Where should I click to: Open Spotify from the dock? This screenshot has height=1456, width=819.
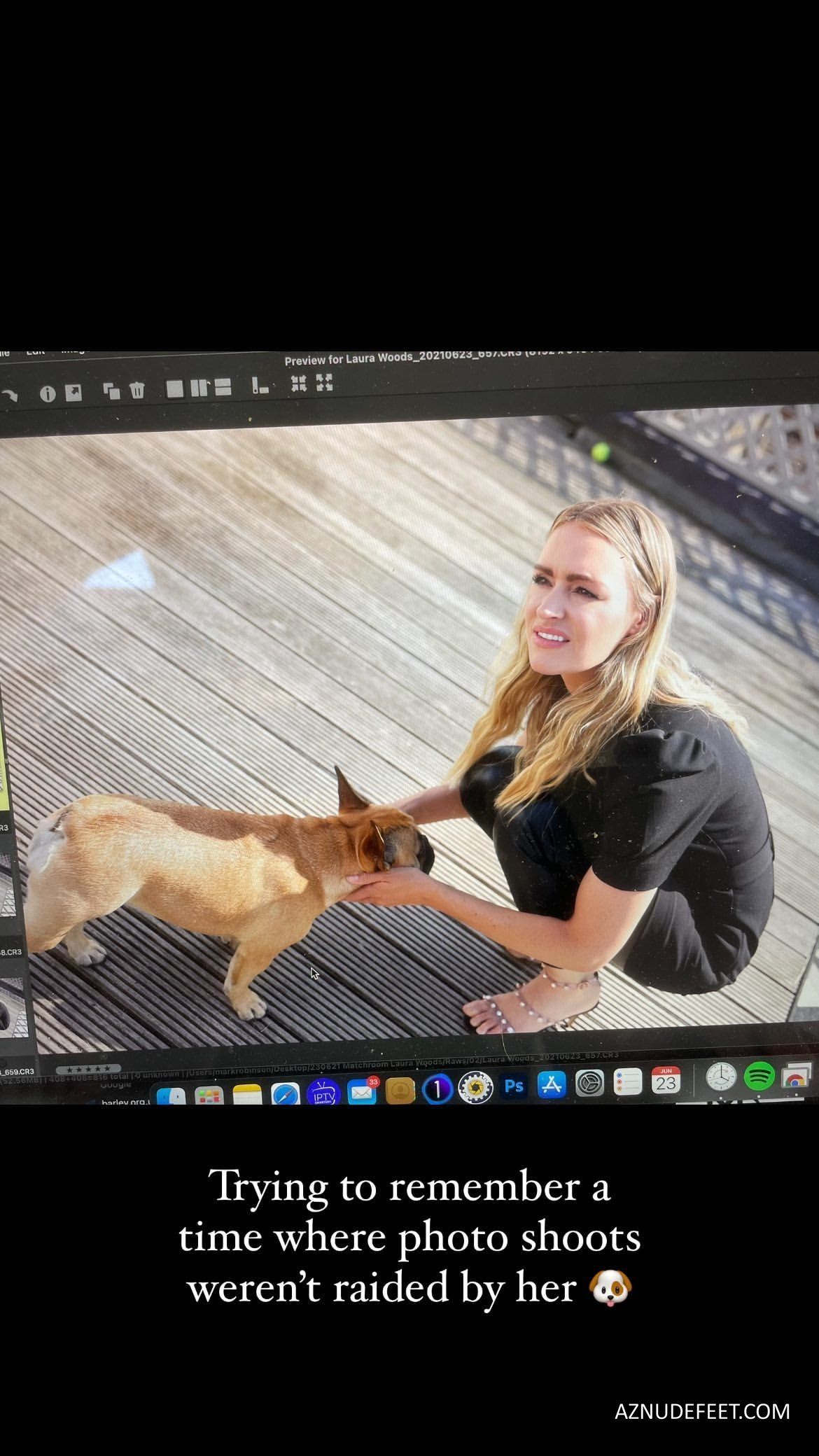coord(759,1076)
